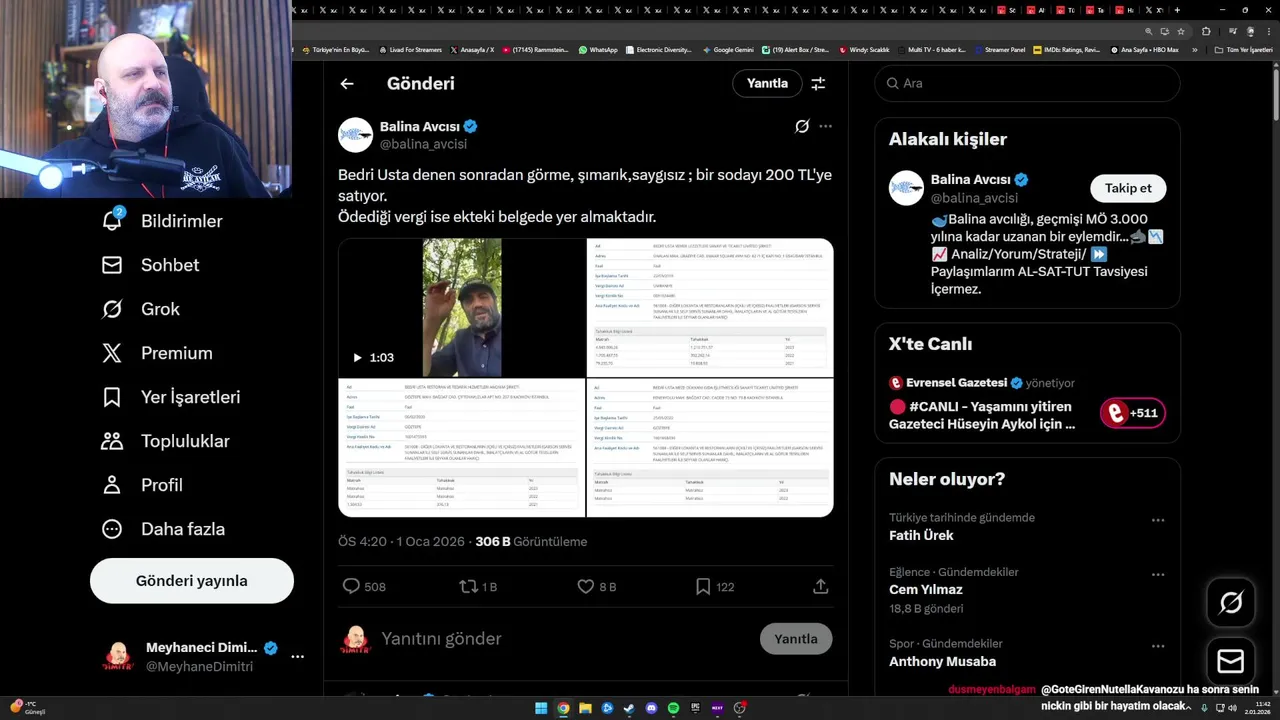1280x720 pixels.
Task: Open Streamer Panel bookmark
Action: 999,49
